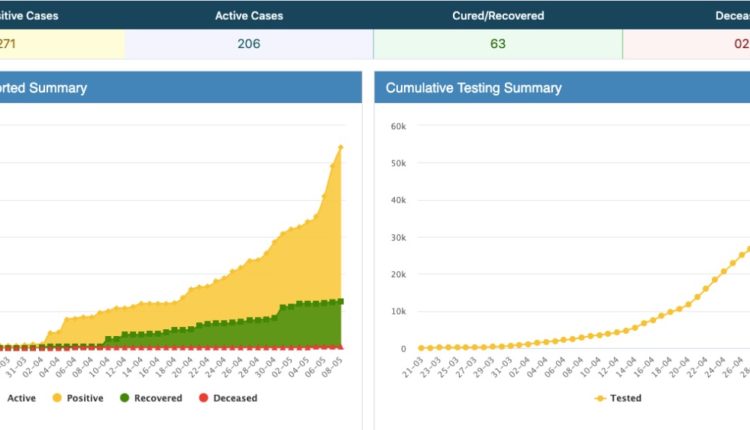Click the peak point of Positive chart
The width and height of the screenshot is (750, 430).
point(341,147)
